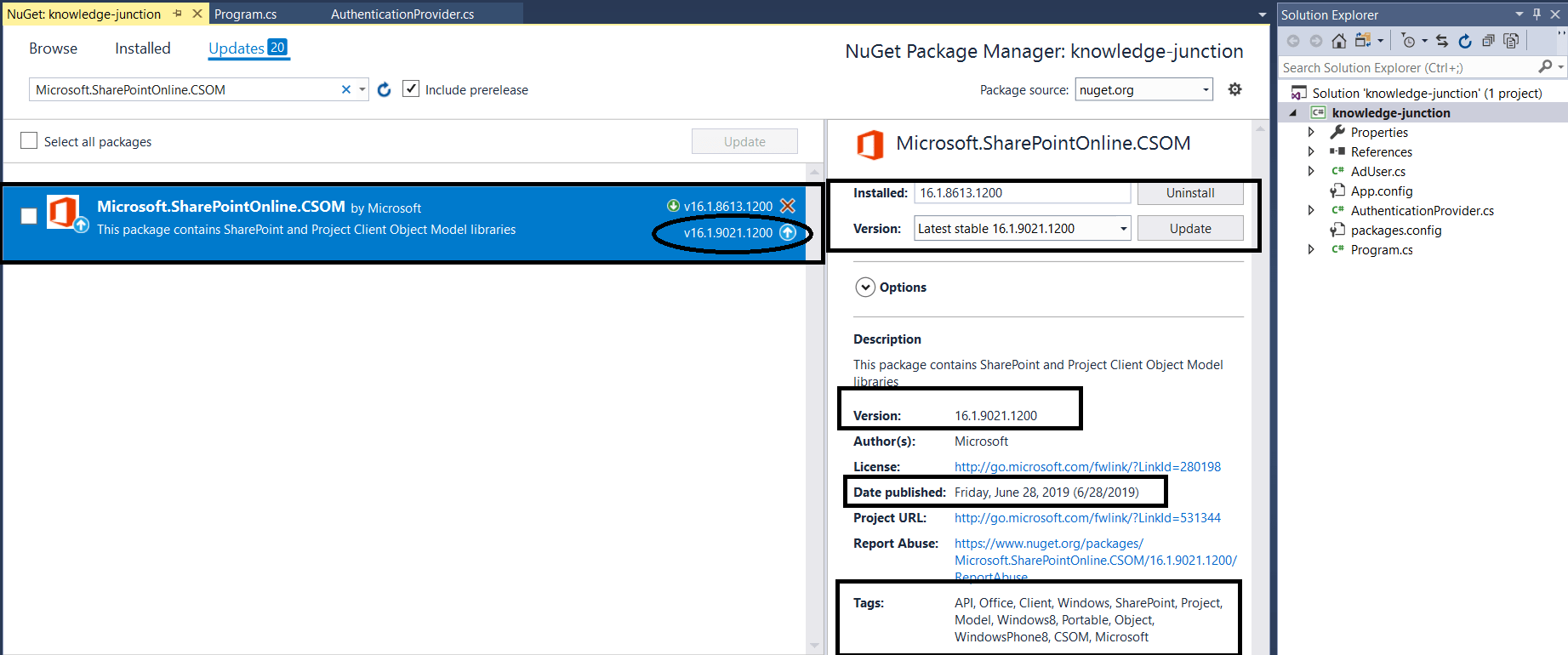
Task: Open the Program.cs editor tab
Action: tap(245, 14)
